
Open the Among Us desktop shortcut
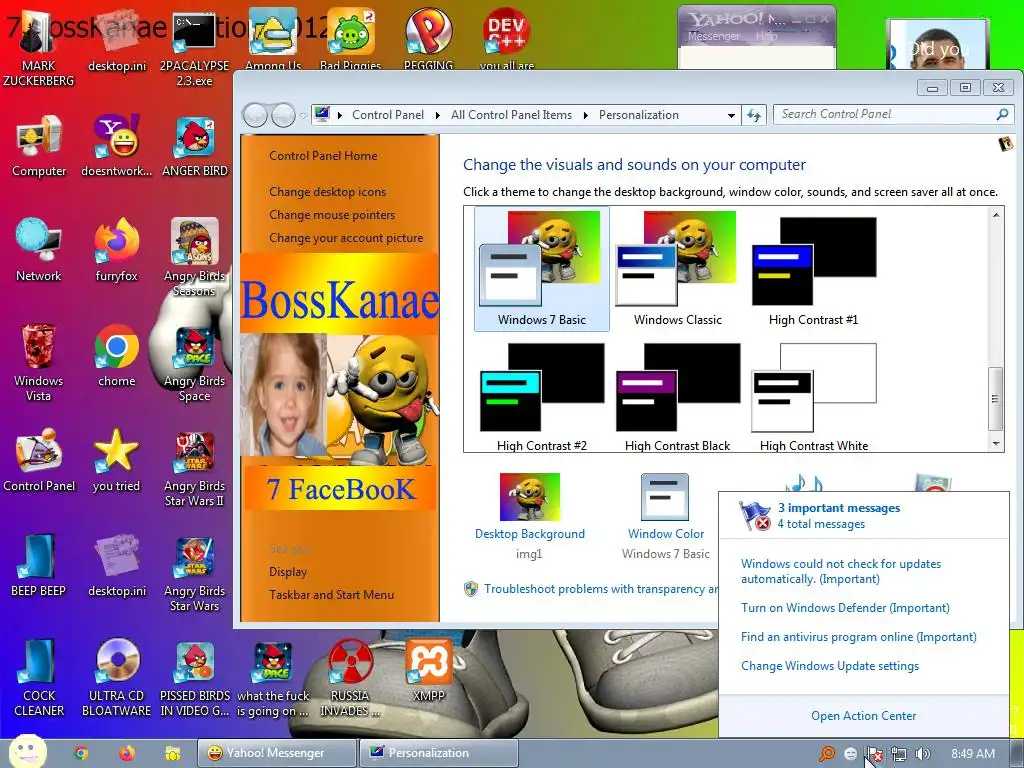click(273, 38)
